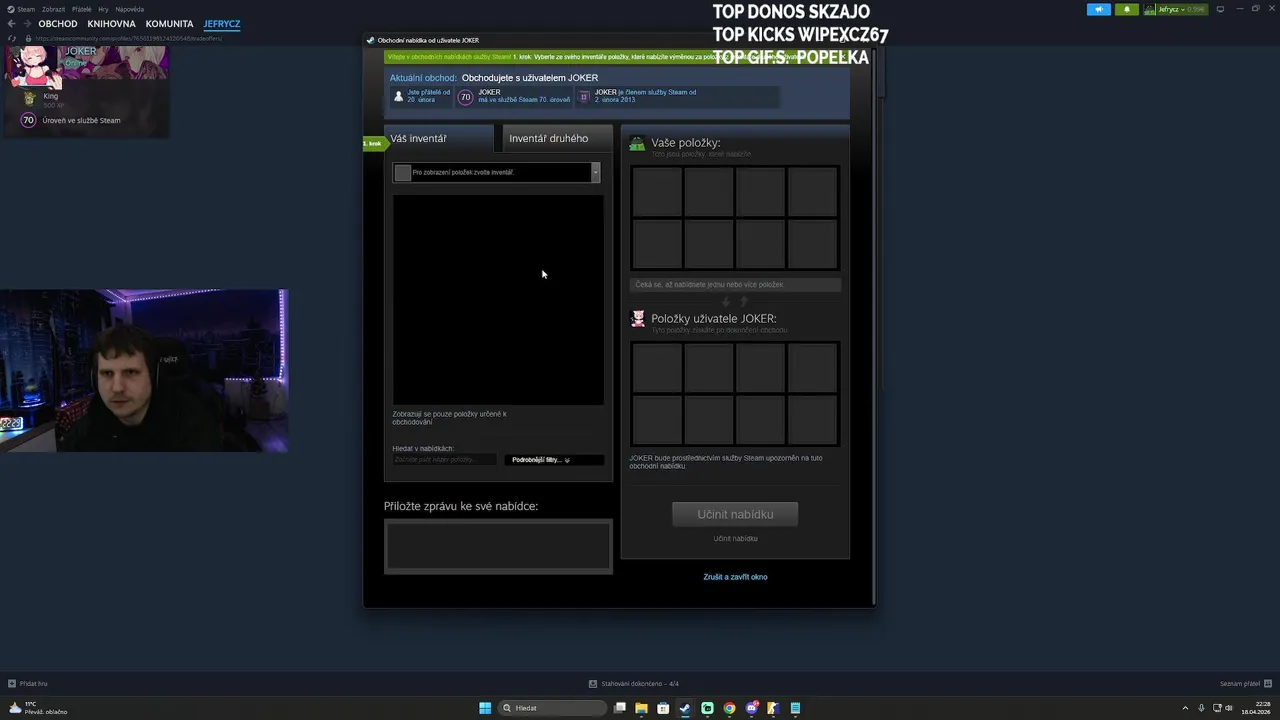Open Task View on the taskbar

coord(620,708)
